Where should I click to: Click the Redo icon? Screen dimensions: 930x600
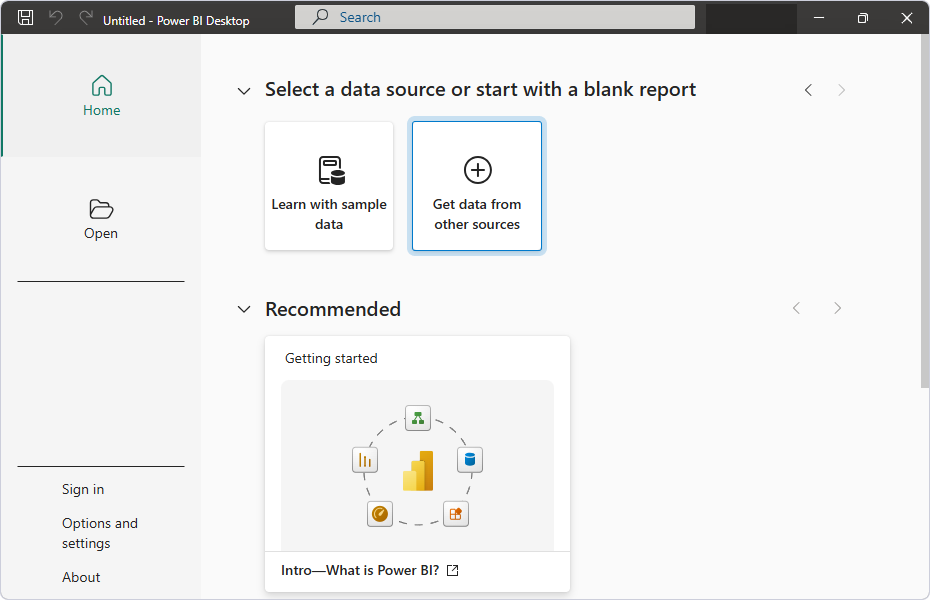click(x=85, y=17)
